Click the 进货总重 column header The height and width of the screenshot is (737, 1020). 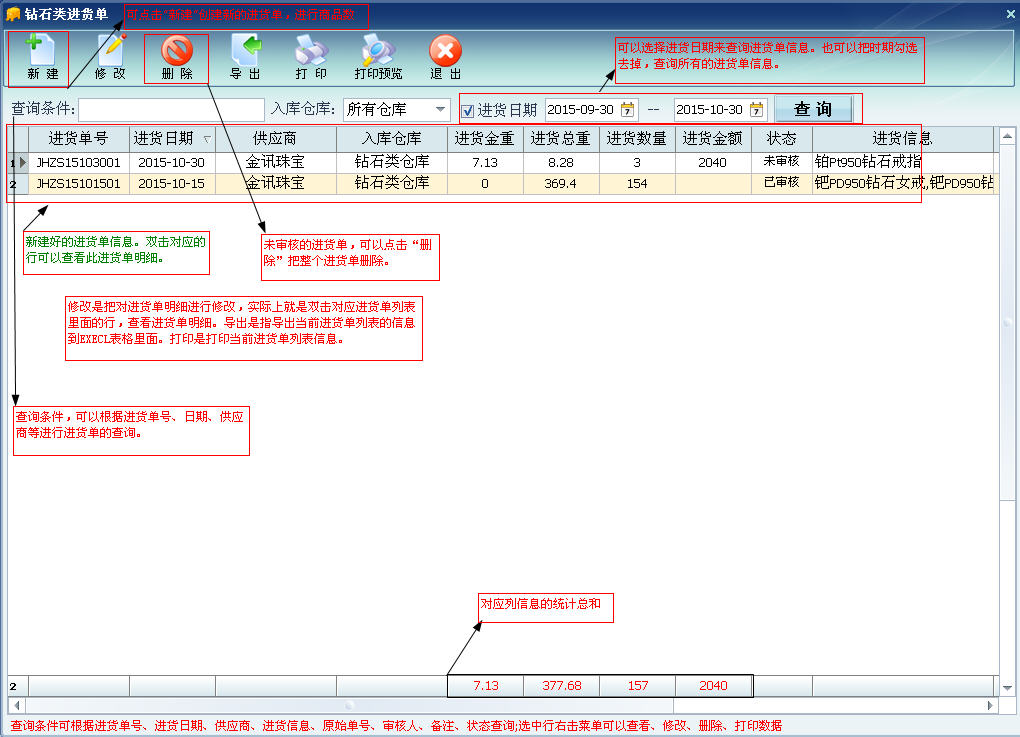561,139
